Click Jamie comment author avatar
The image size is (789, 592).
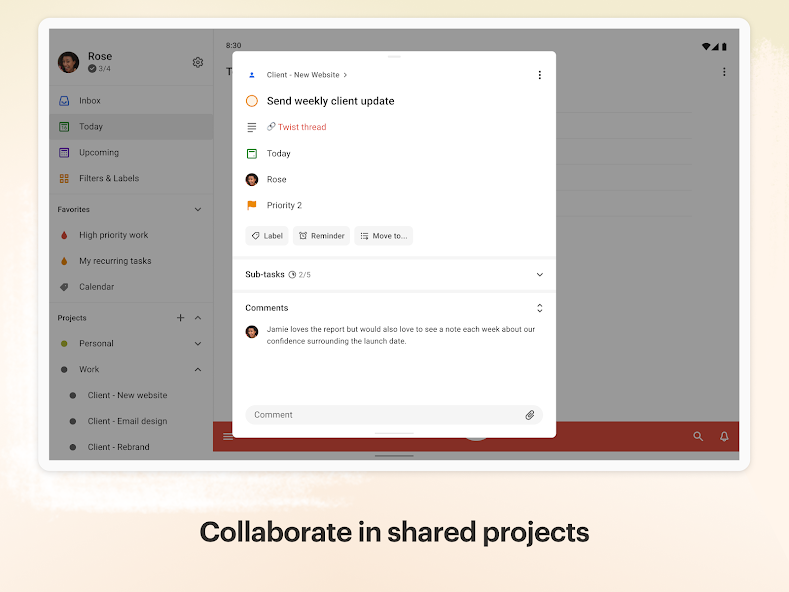coord(252,332)
